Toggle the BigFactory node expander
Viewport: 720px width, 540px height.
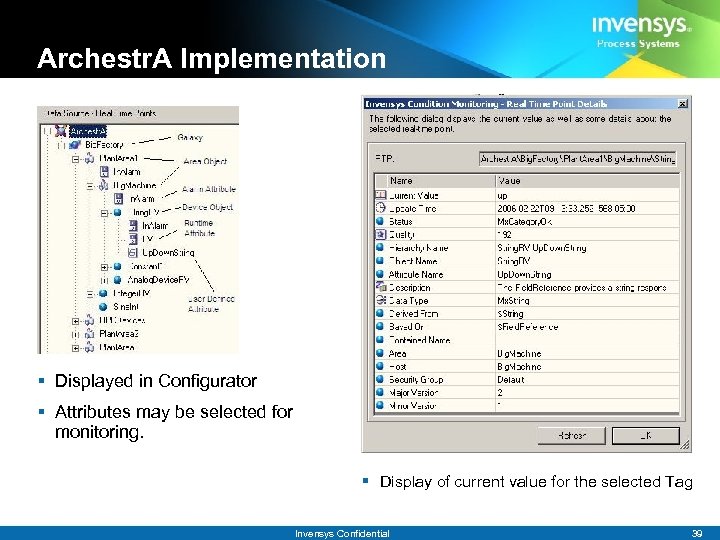coord(61,146)
